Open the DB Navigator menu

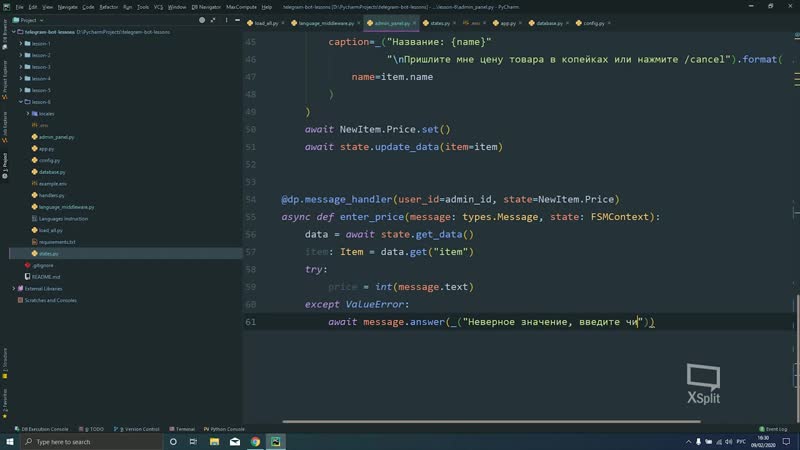pos(206,7)
